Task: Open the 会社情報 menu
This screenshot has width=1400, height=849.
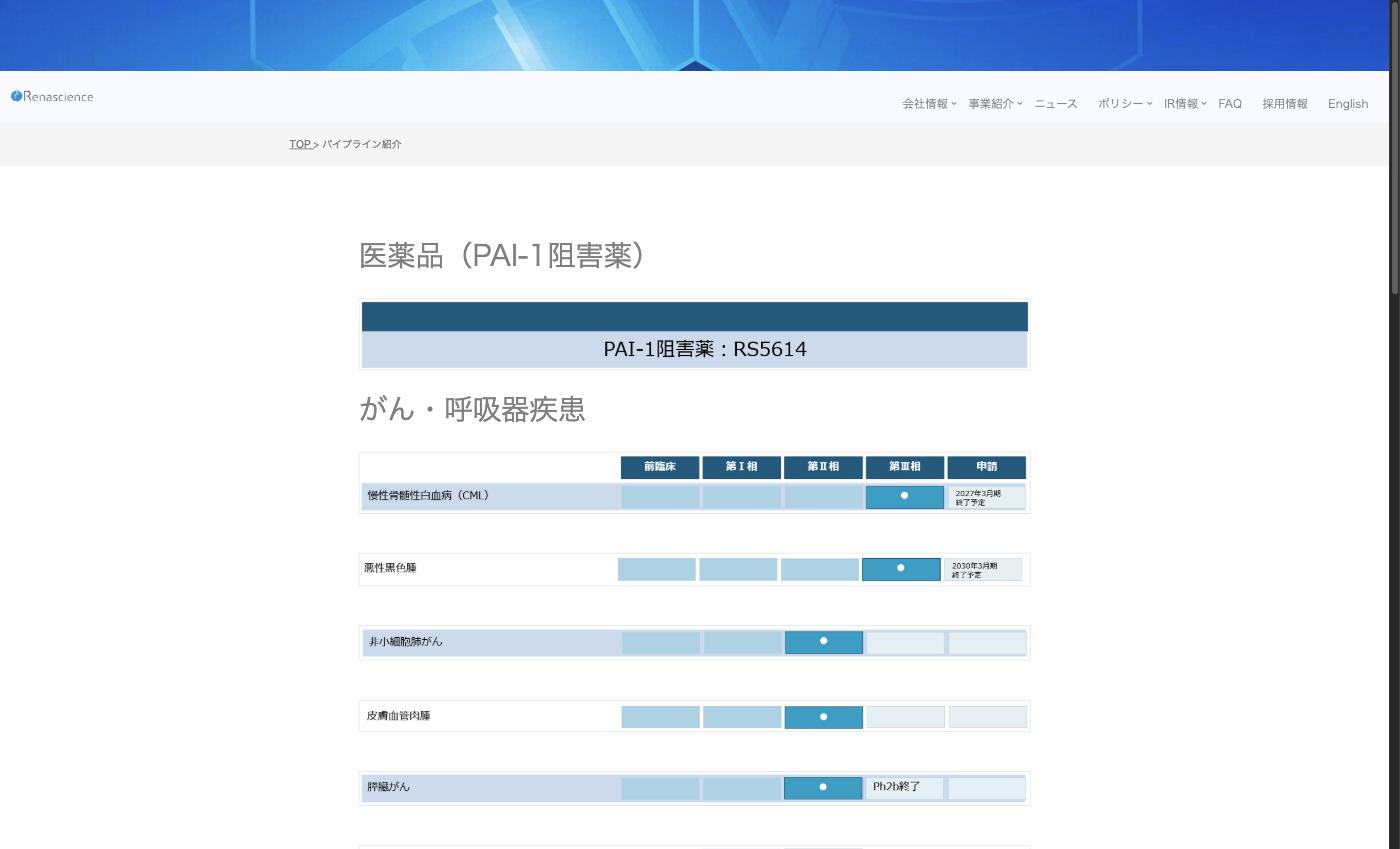Action: tap(929, 104)
